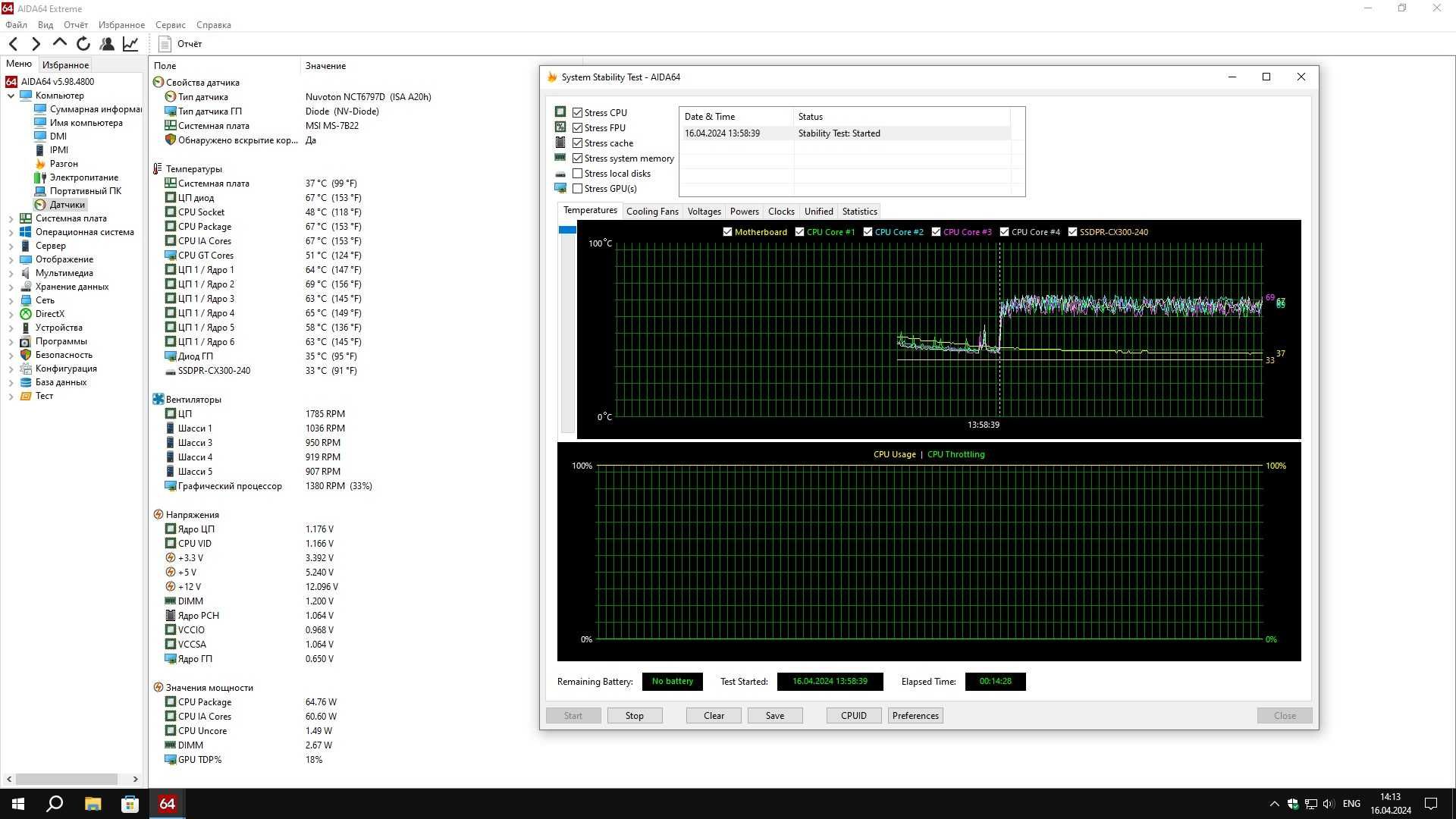Click the Forward navigation arrow in toolbar
The height and width of the screenshot is (819, 1456).
36,44
